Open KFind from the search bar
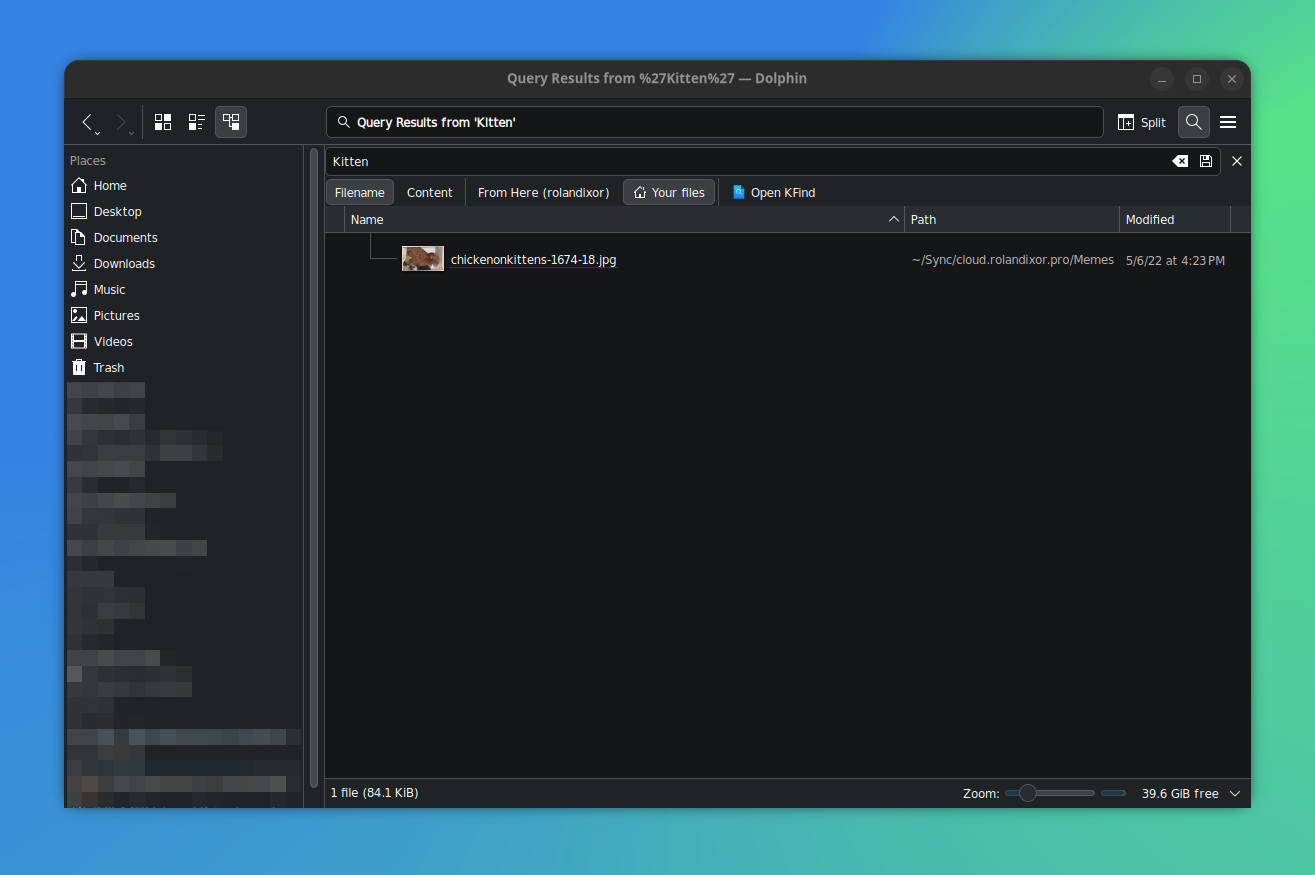Image resolution: width=1315 pixels, height=875 pixels. pyautogui.click(x=773, y=192)
